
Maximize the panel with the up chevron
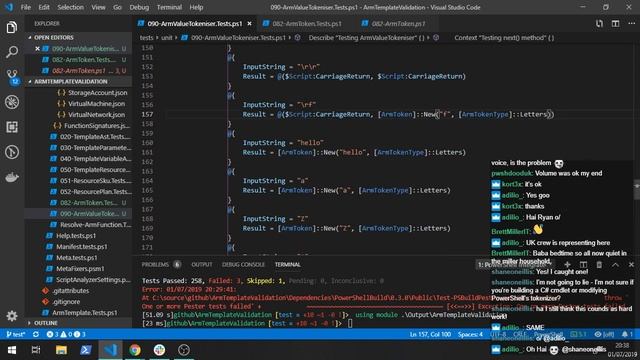pyautogui.click(x=615, y=264)
